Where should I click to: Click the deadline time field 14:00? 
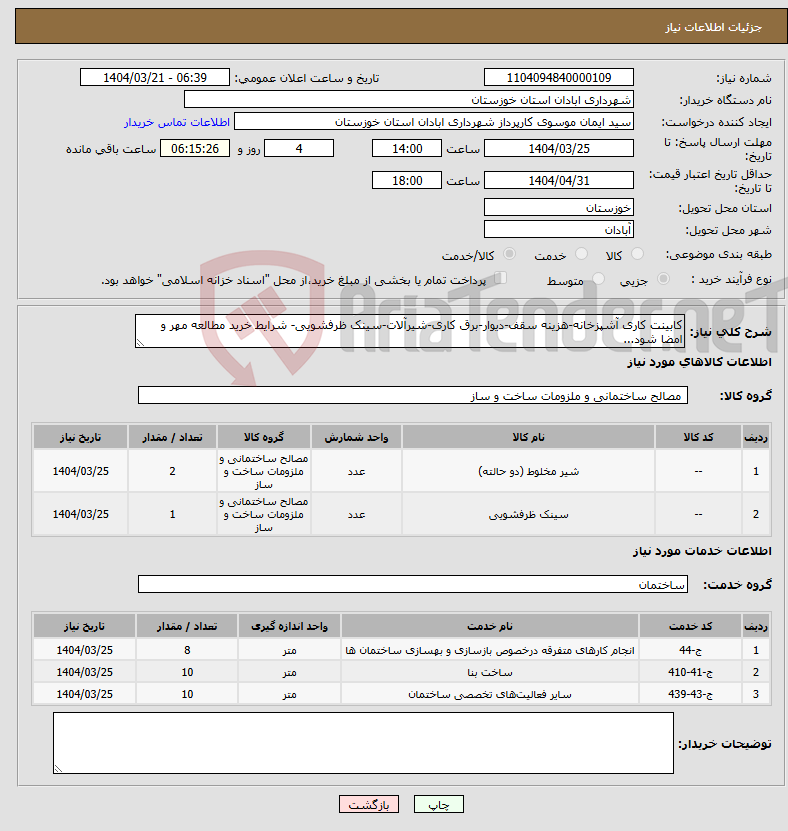click(406, 148)
